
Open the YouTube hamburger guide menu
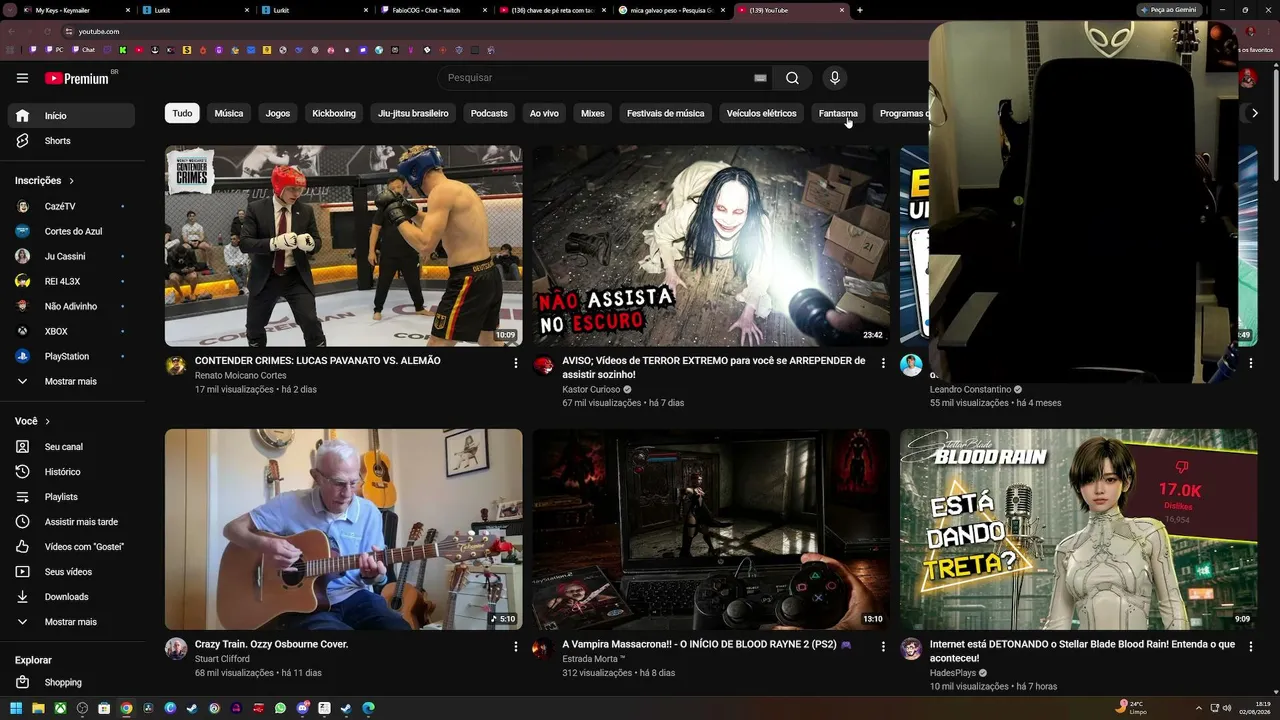[22, 78]
